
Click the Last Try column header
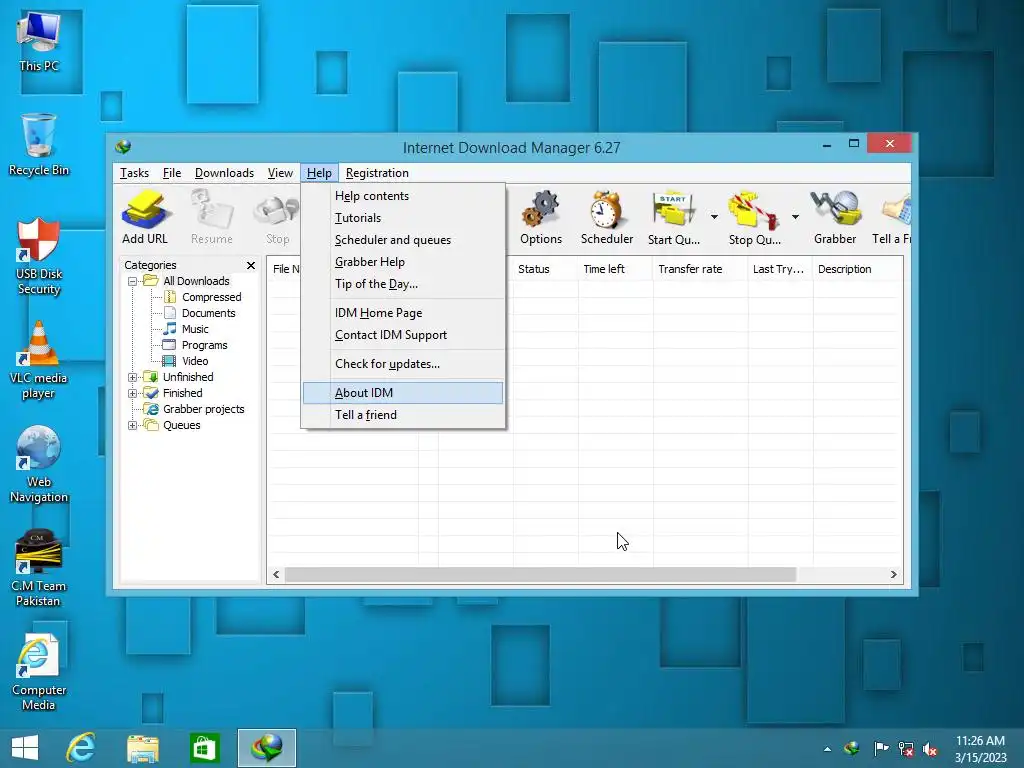pyautogui.click(x=780, y=269)
